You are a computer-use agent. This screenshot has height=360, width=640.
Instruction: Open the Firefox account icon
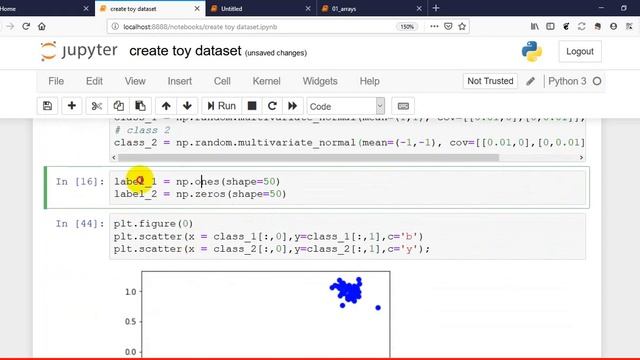pyautogui.click(x=613, y=27)
